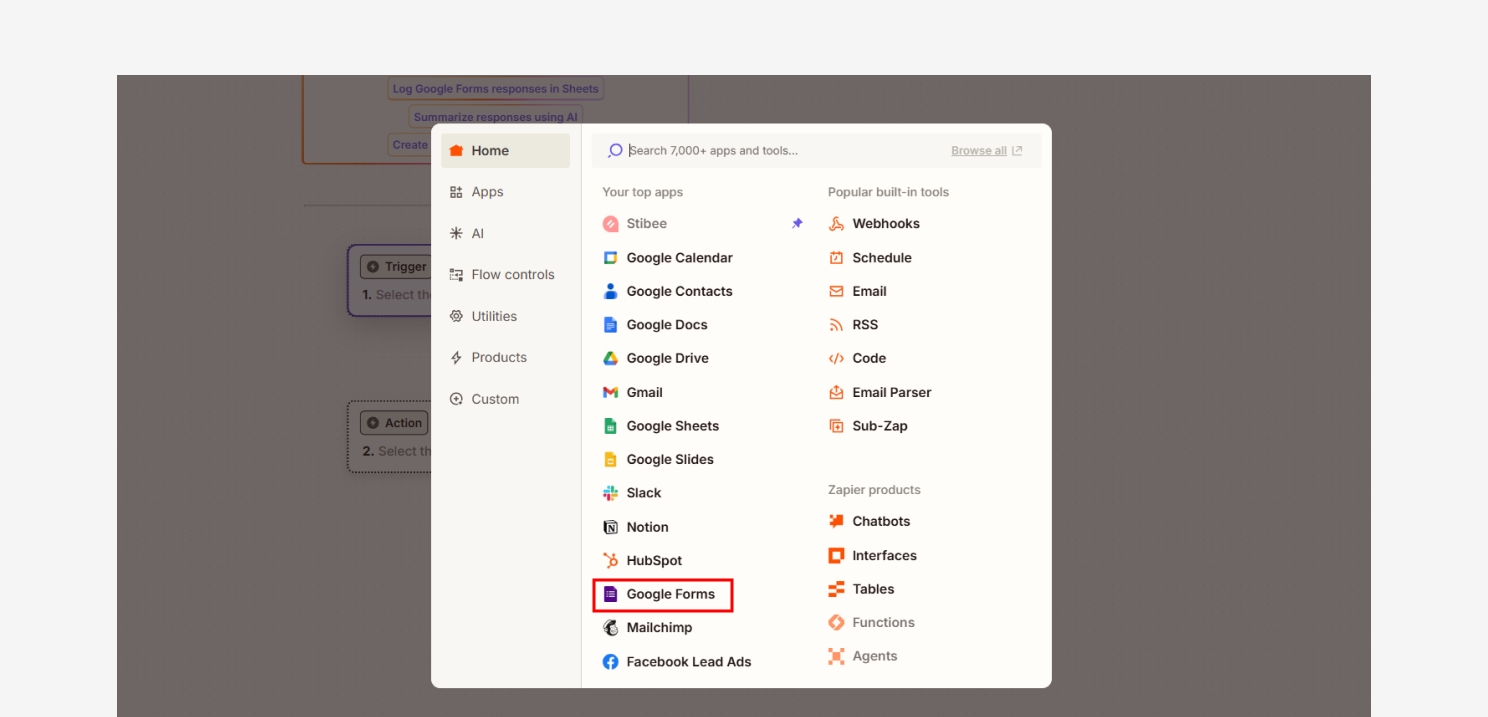The image size is (1488, 717).
Task: Pick the Agents product icon
Action: click(x=837, y=657)
